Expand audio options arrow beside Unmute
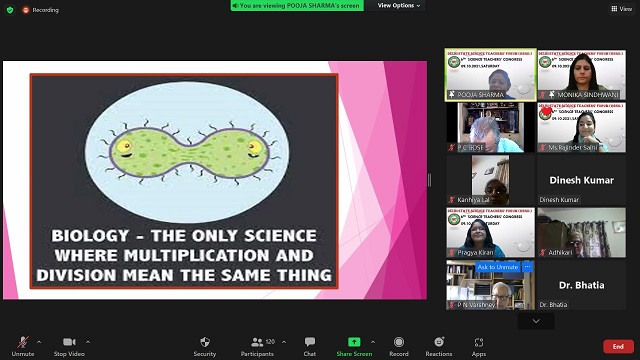Image resolution: width=640 pixels, height=360 pixels. pyautogui.click(x=39, y=342)
